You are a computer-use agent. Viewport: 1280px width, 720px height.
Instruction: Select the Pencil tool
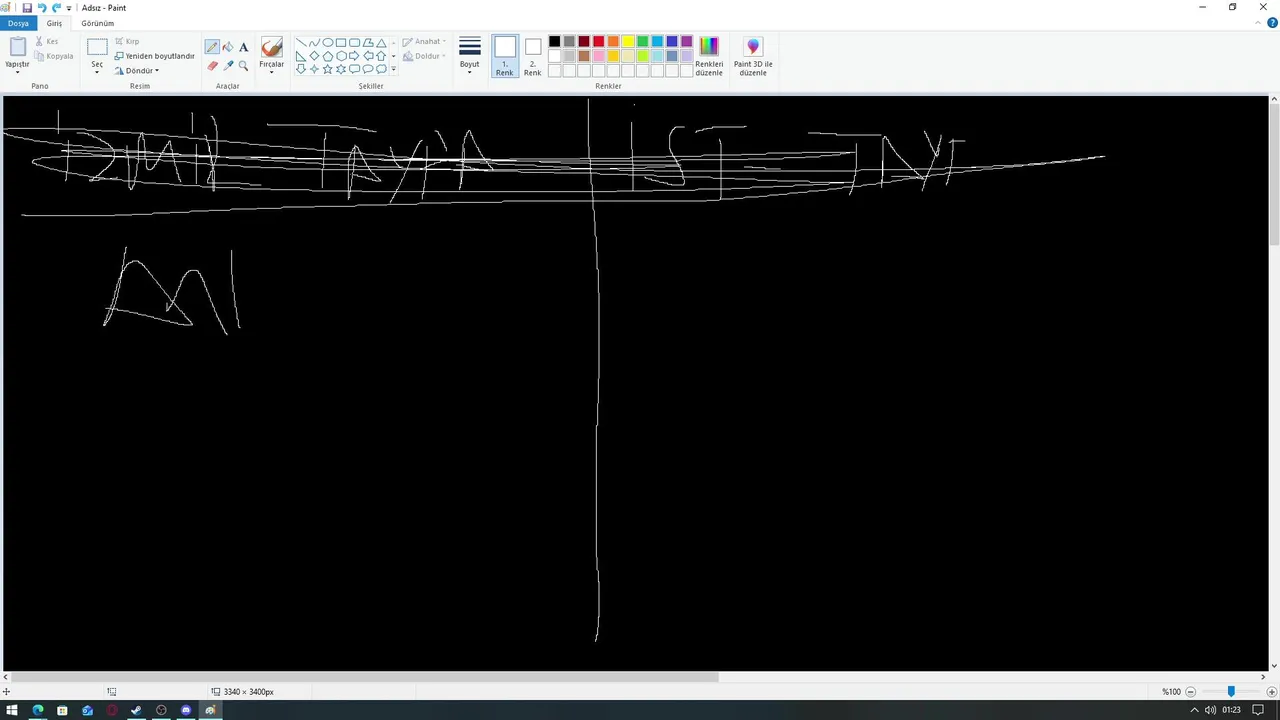(x=212, y=47)
